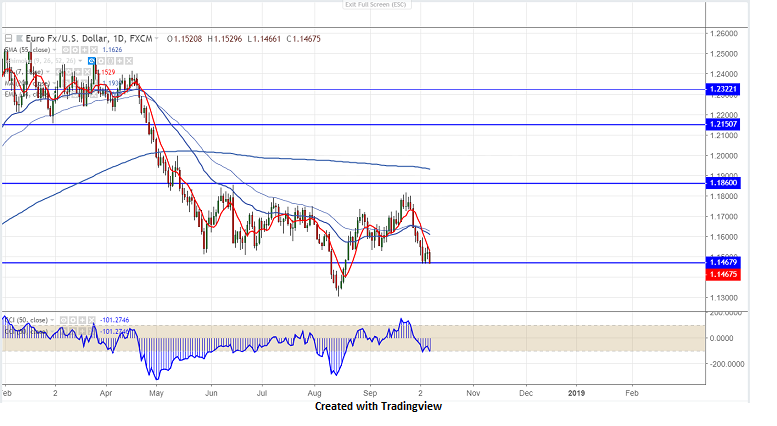
Task: Open settings for SMA (55, close) indicator
Action: point(75,50)
